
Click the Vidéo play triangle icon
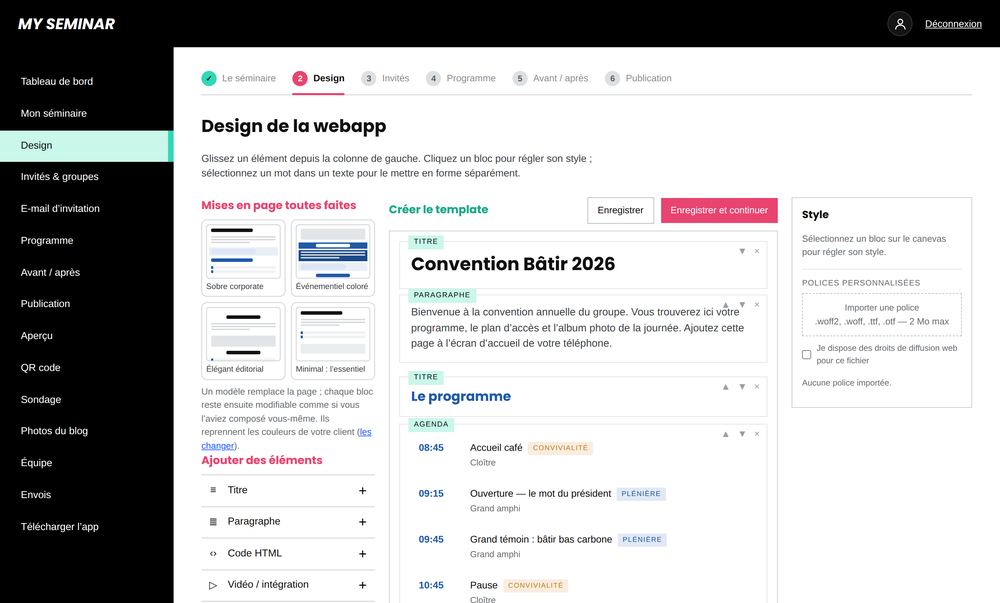coord(213,585)
